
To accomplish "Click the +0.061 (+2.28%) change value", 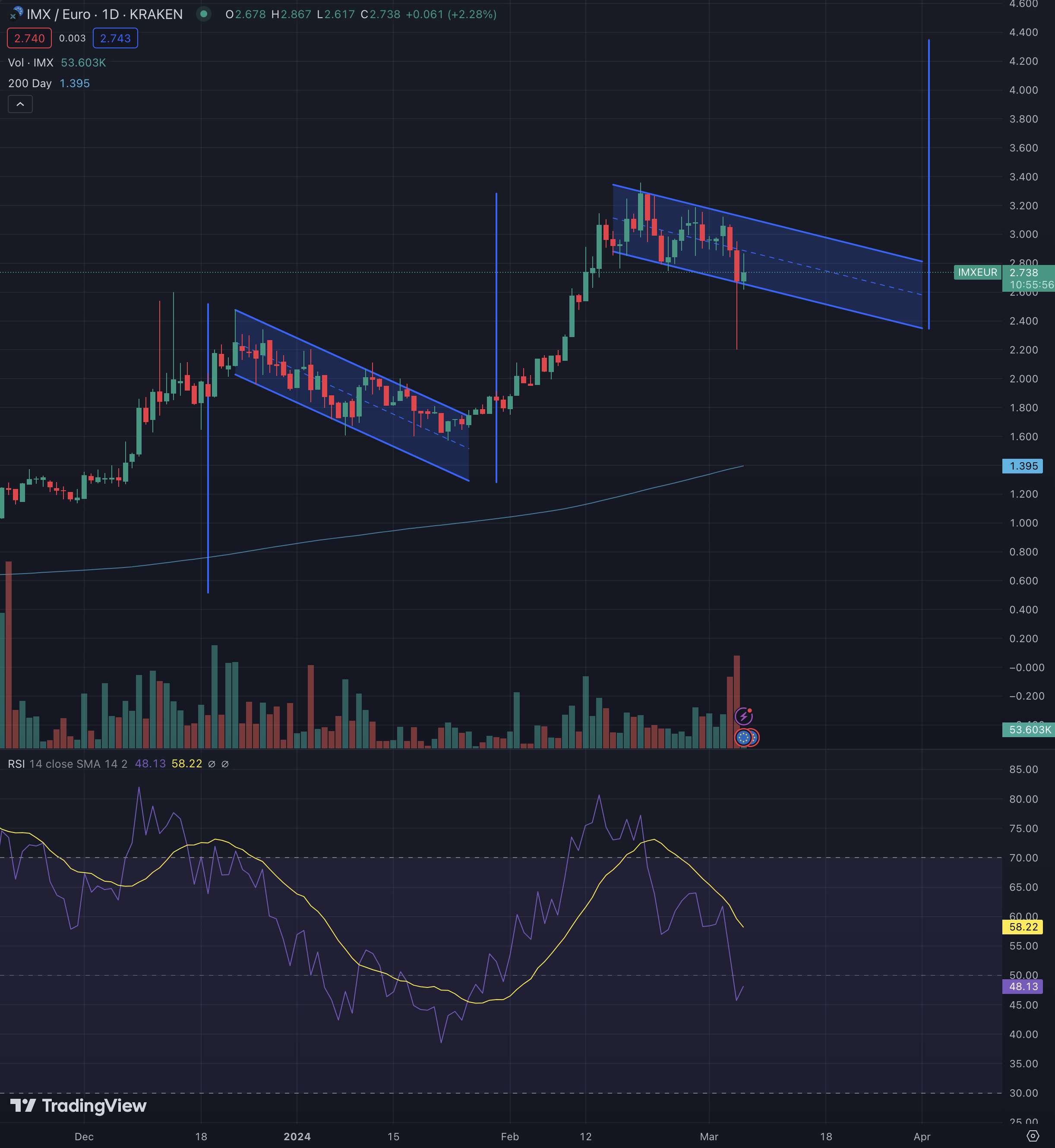I will pyautogui.click(x=451, y=14).
